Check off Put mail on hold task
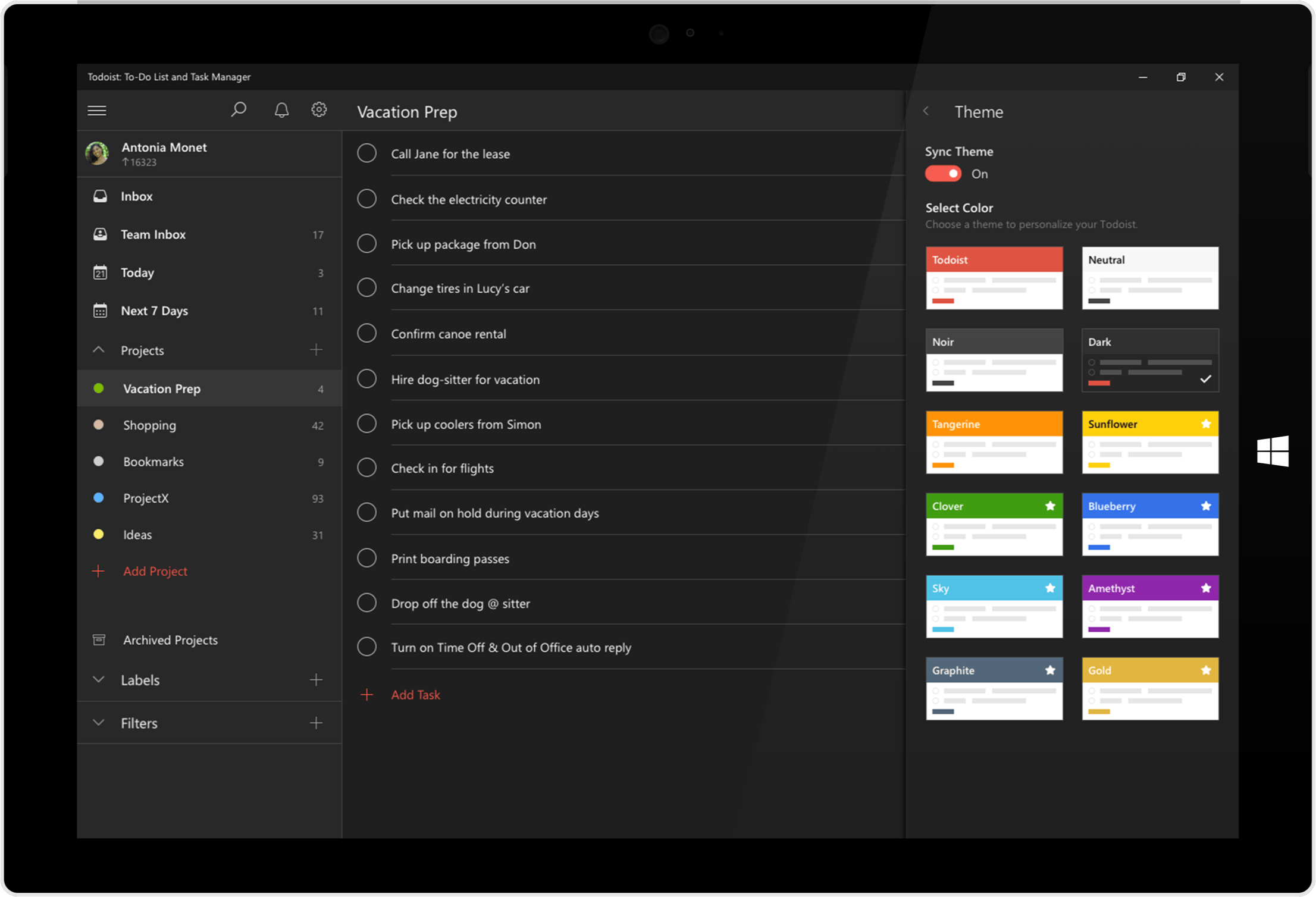 (x=367, y=512)
